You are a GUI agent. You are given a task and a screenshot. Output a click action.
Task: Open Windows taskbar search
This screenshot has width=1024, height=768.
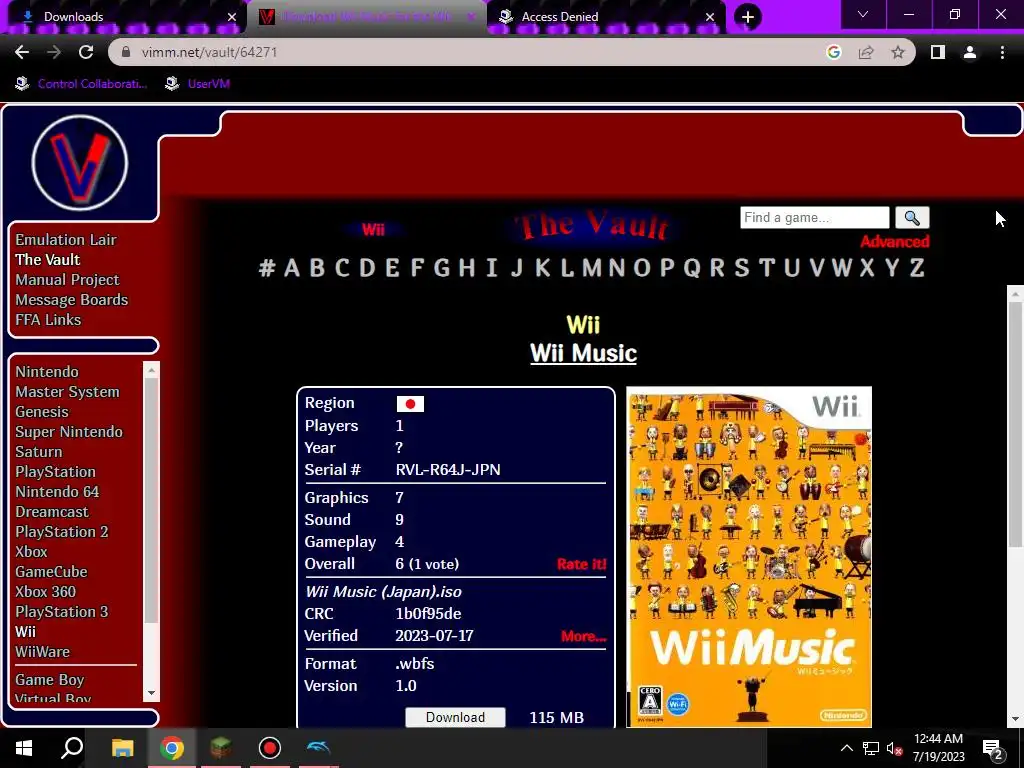tap(72, 748)
